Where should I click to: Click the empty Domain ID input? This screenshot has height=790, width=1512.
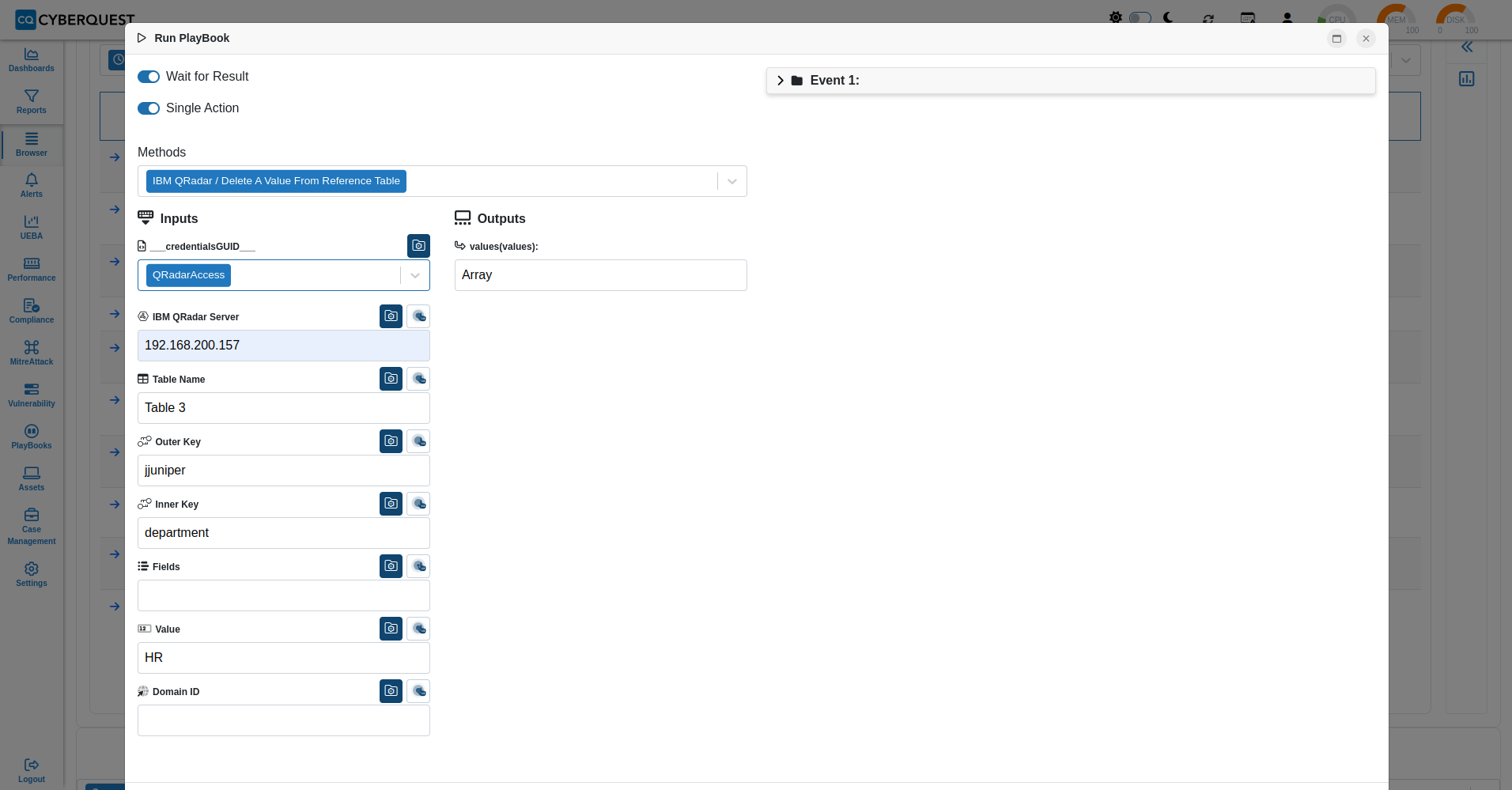pos(284,720)
